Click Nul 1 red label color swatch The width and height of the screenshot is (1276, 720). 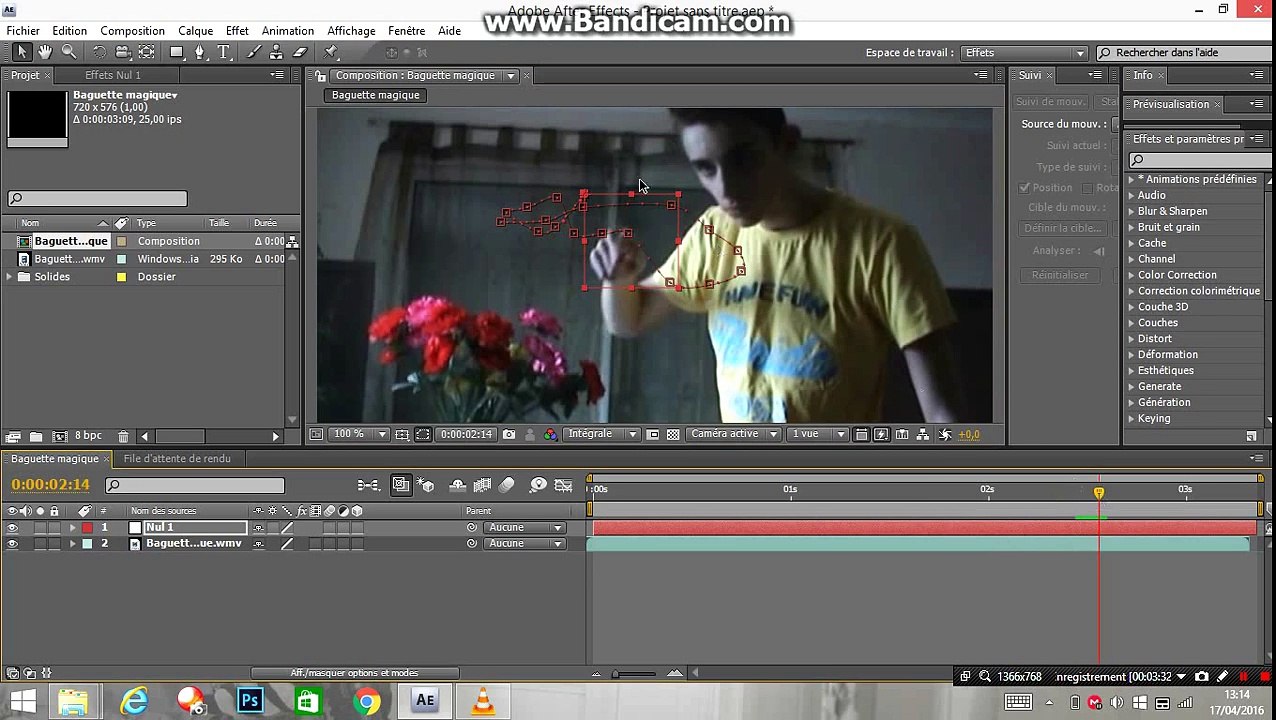click(x=87, y=527)
